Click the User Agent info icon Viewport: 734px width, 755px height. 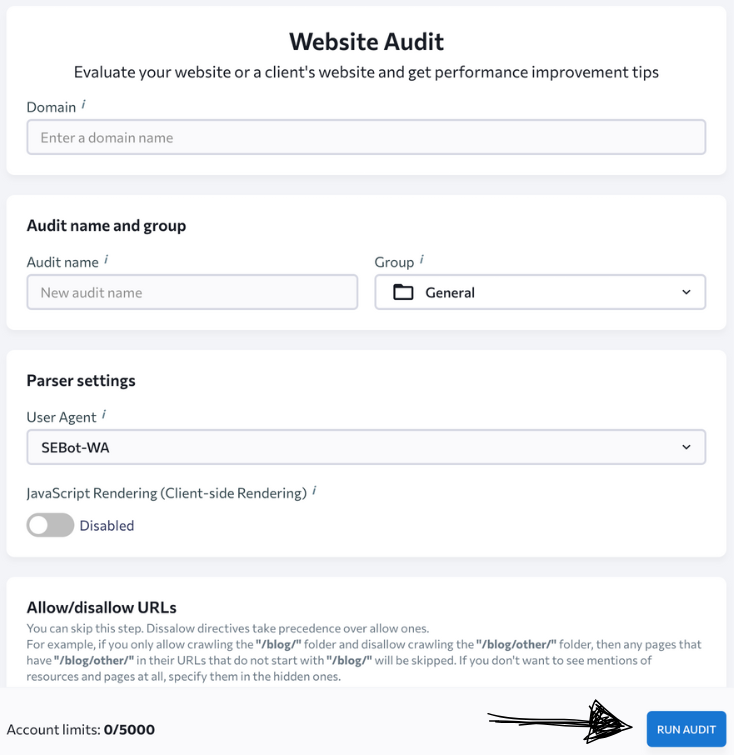tap(105, 415)
